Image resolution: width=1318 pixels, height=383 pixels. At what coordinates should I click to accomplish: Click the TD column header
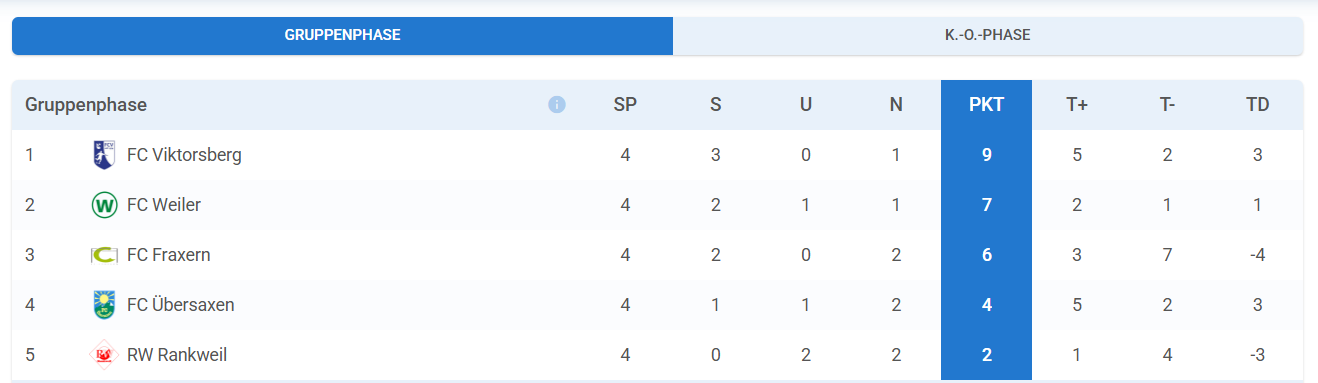(1258, 105)
